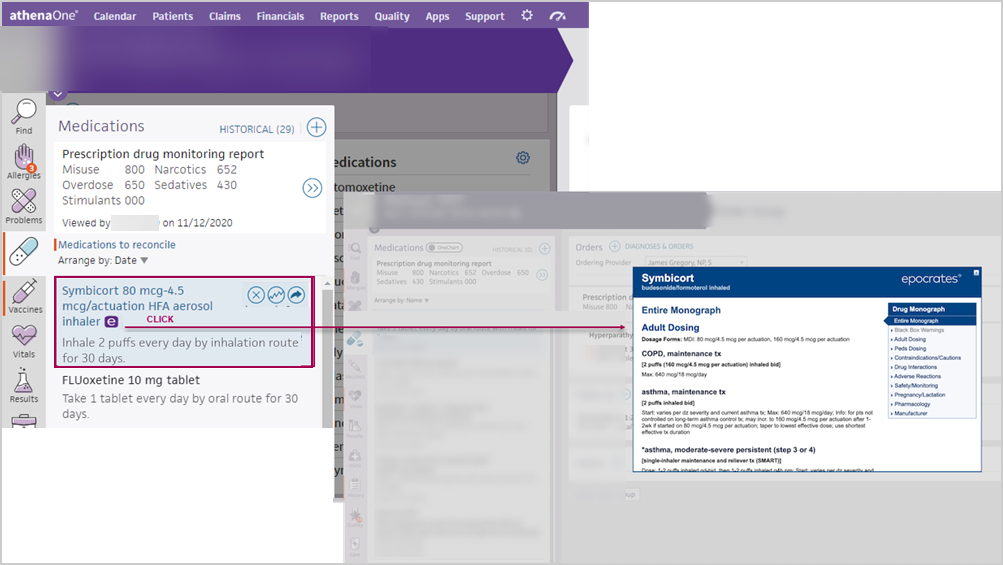Viewport: 1003px width, 565px height.
Task: Open Patients menu
Action: 173,16
